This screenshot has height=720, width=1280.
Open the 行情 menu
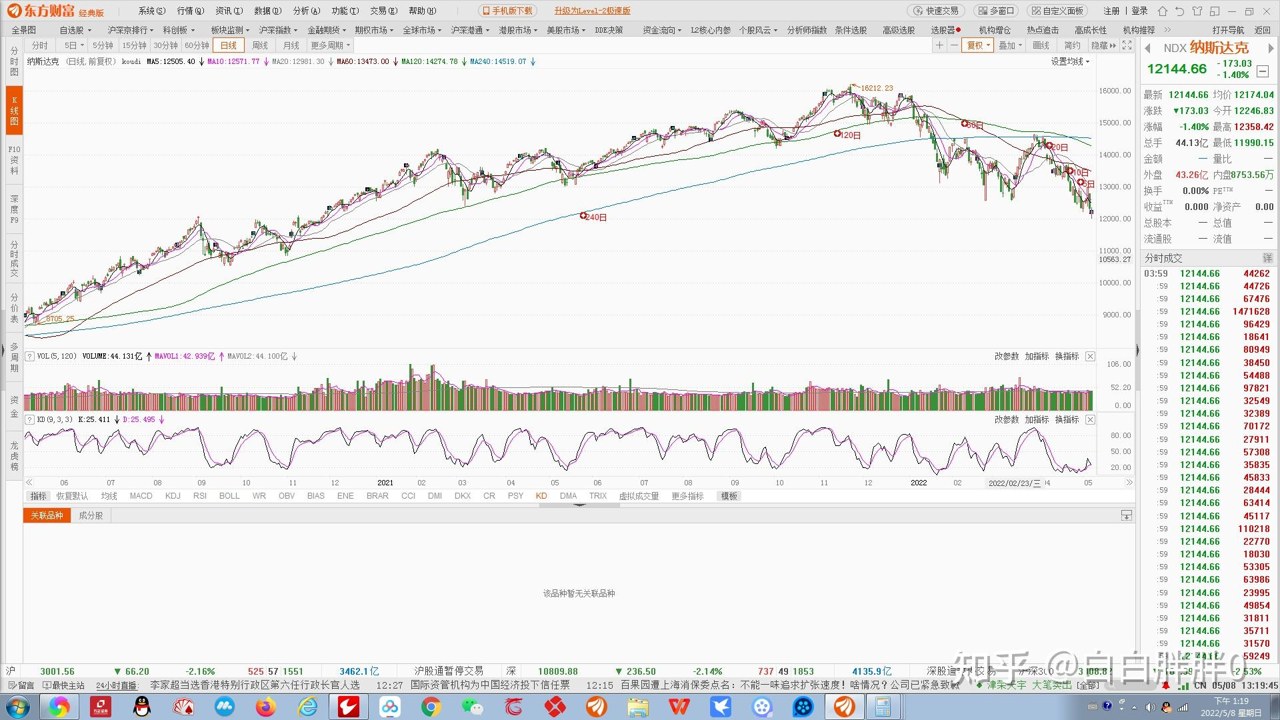(190, 11)
